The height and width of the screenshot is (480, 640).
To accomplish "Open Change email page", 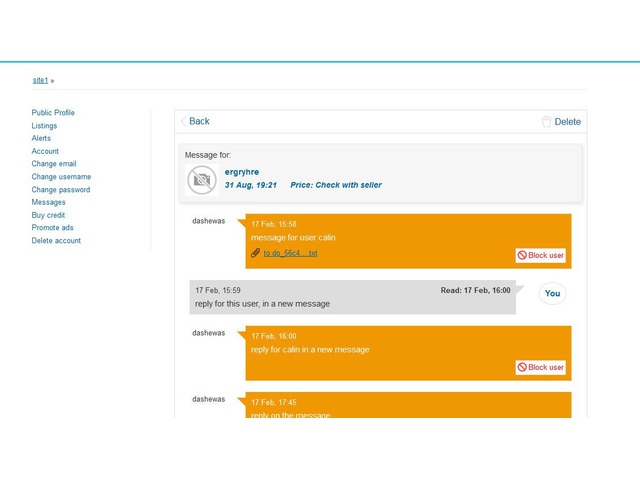I will coord(54,164).
